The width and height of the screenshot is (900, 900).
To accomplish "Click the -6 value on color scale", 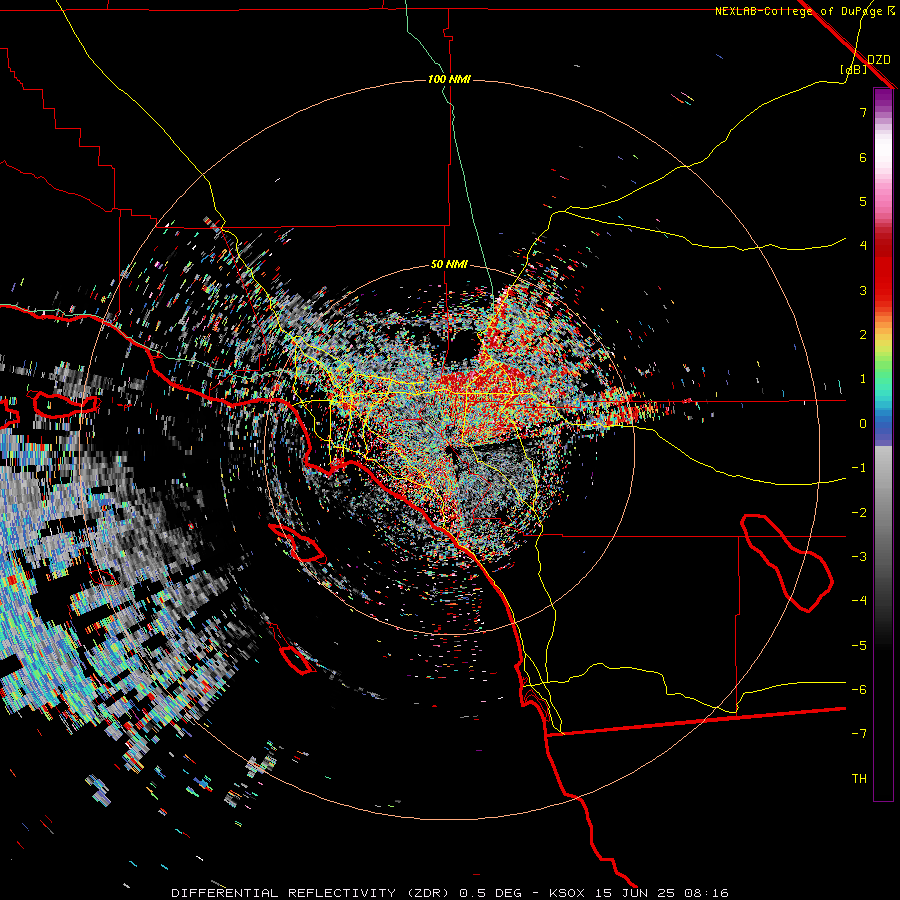I will point(859,690).
